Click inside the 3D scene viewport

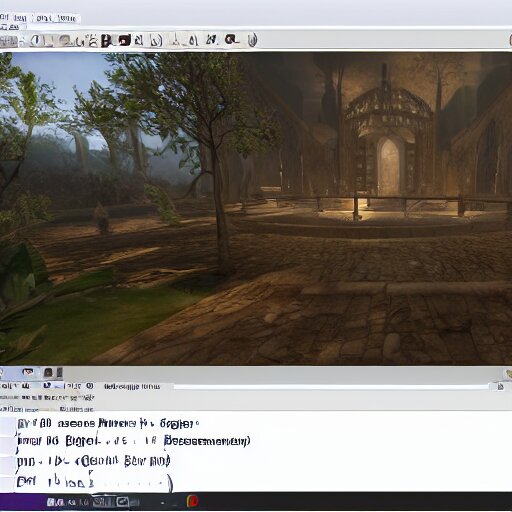point(256,209)
